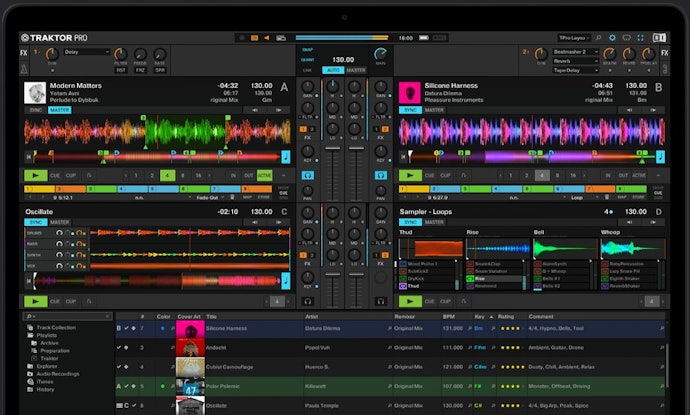This screenshot has width=690, height=415.
Task: Click CUP button on Deck B
Action: tap(445, 176)
